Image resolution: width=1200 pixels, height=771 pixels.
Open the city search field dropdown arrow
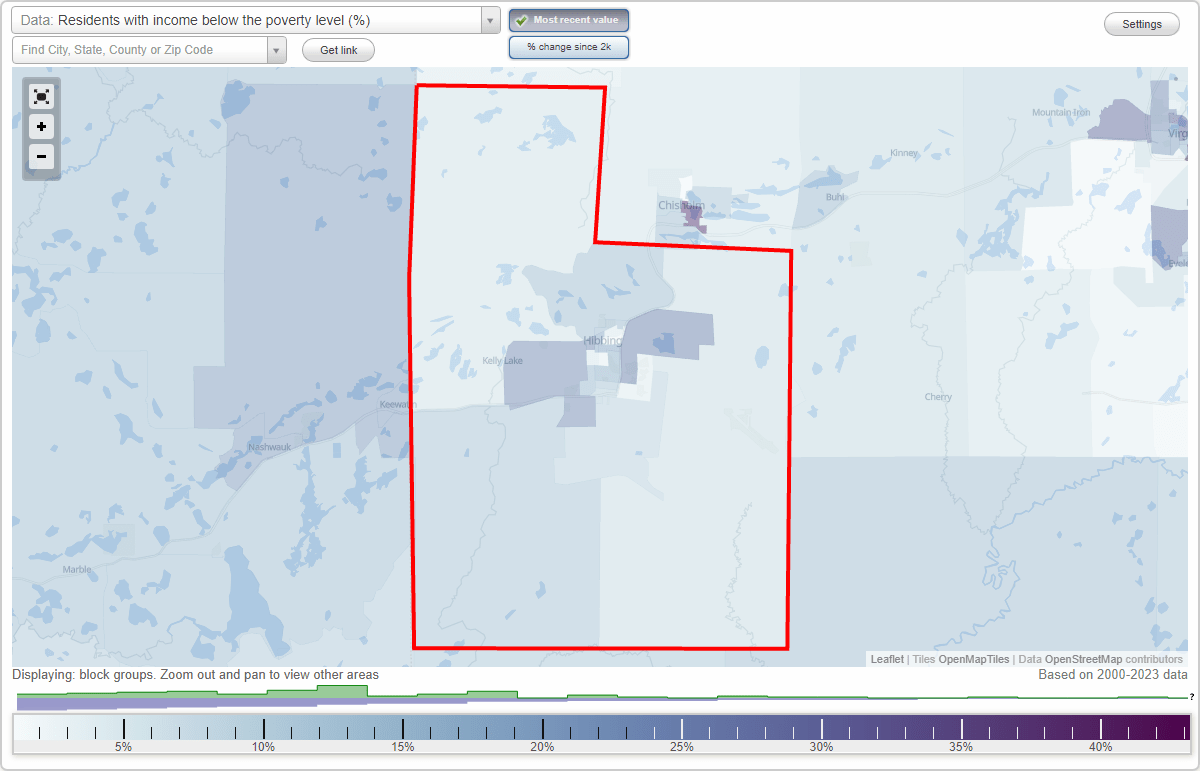pos(277,49)
